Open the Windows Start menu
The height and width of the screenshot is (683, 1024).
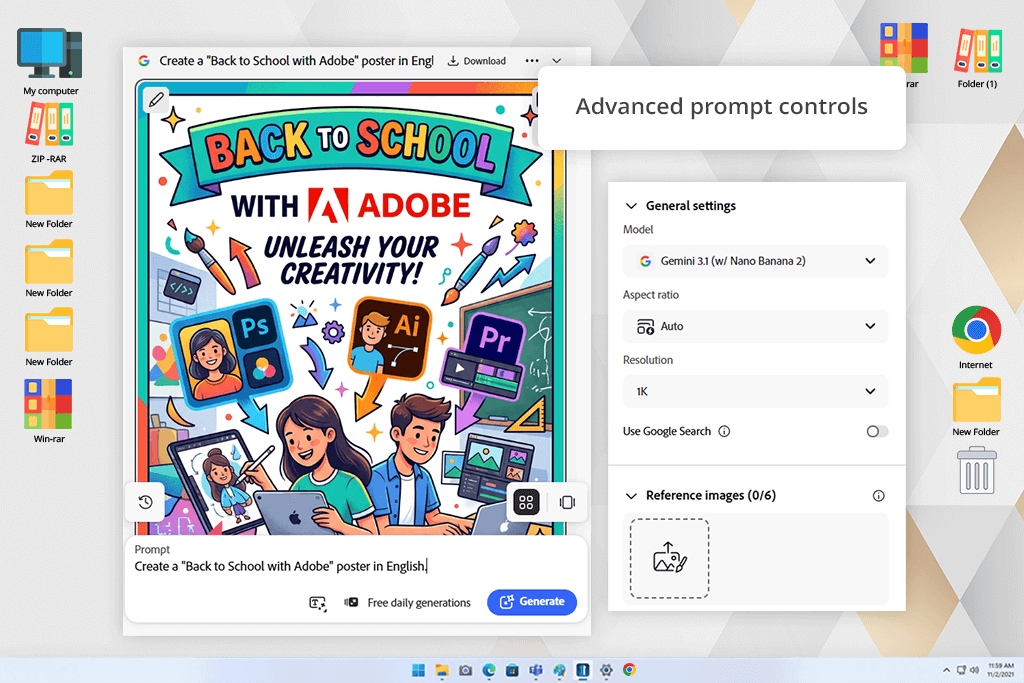tap(419, 670)
